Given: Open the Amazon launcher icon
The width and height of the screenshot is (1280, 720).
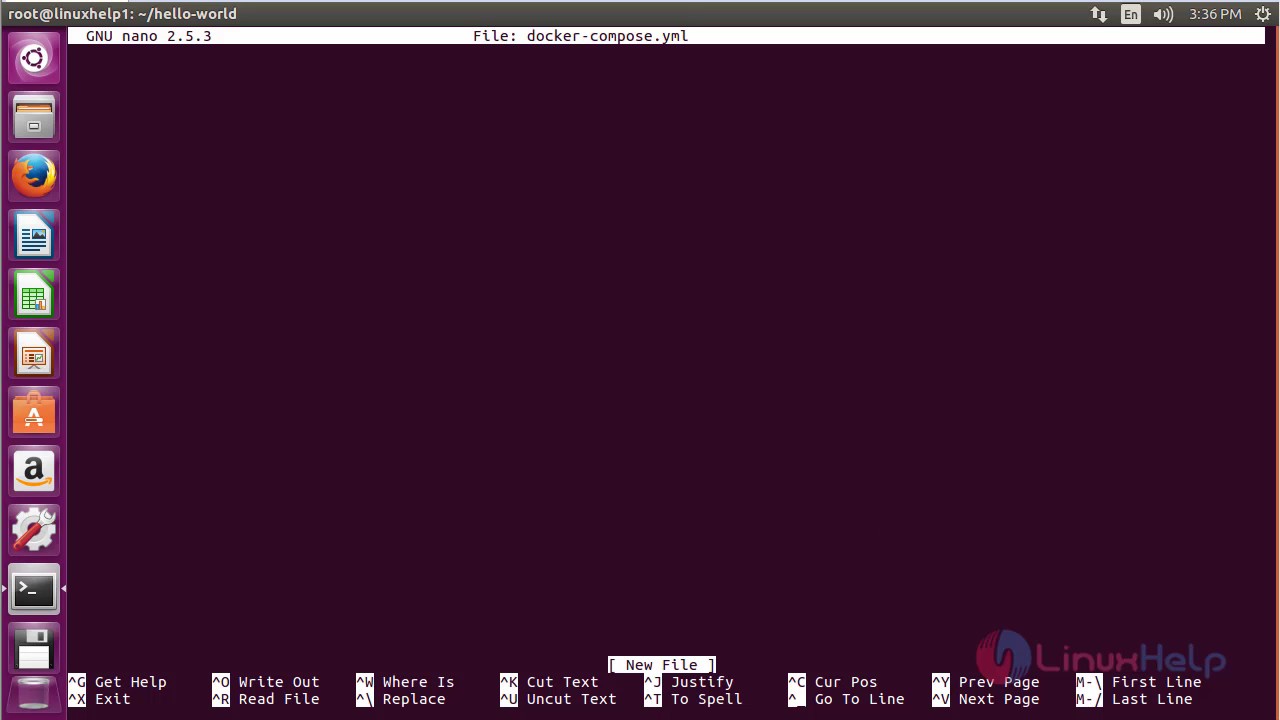Looking at the screenshot, I should 34,471.
